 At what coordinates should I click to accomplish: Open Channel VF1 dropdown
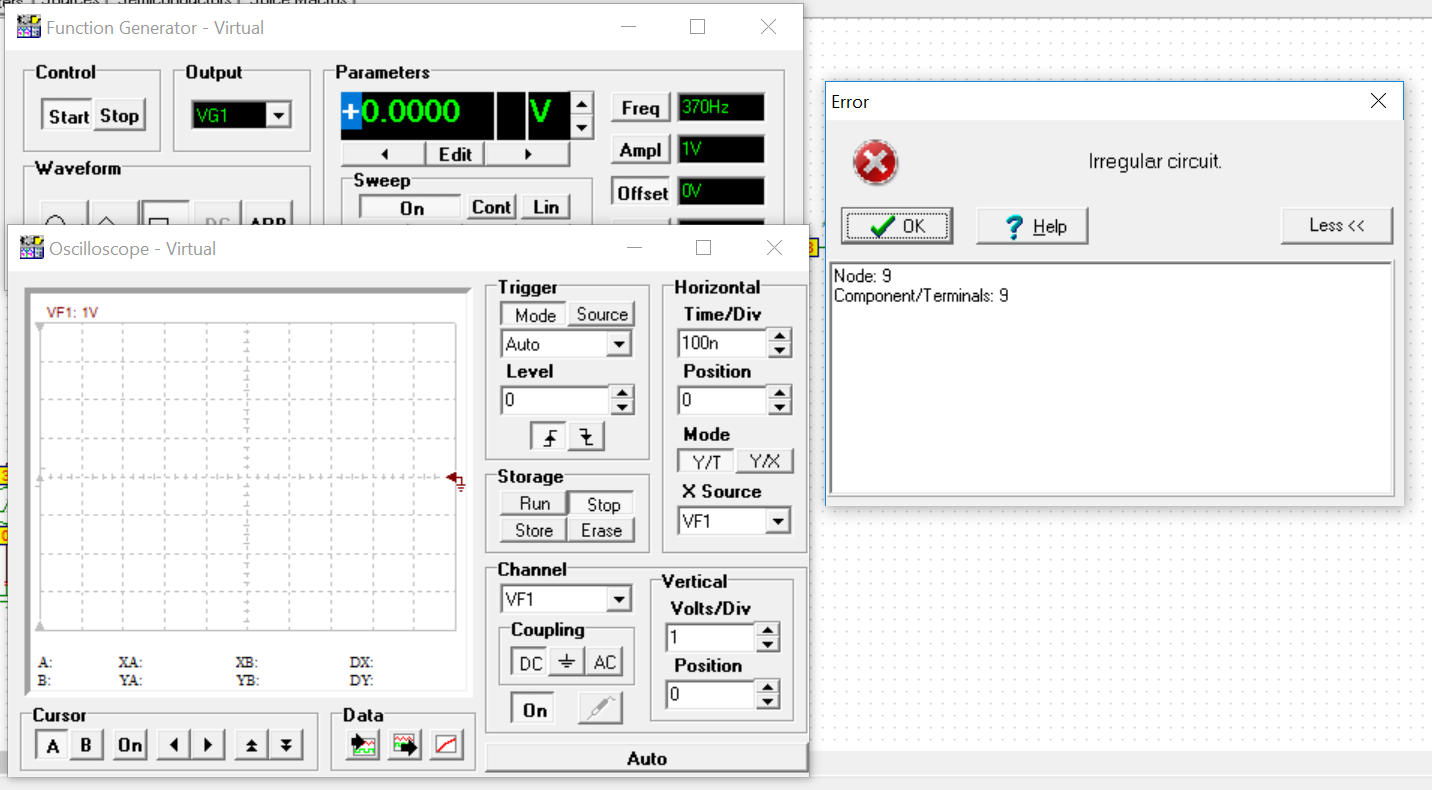click(x=619, y=600)
